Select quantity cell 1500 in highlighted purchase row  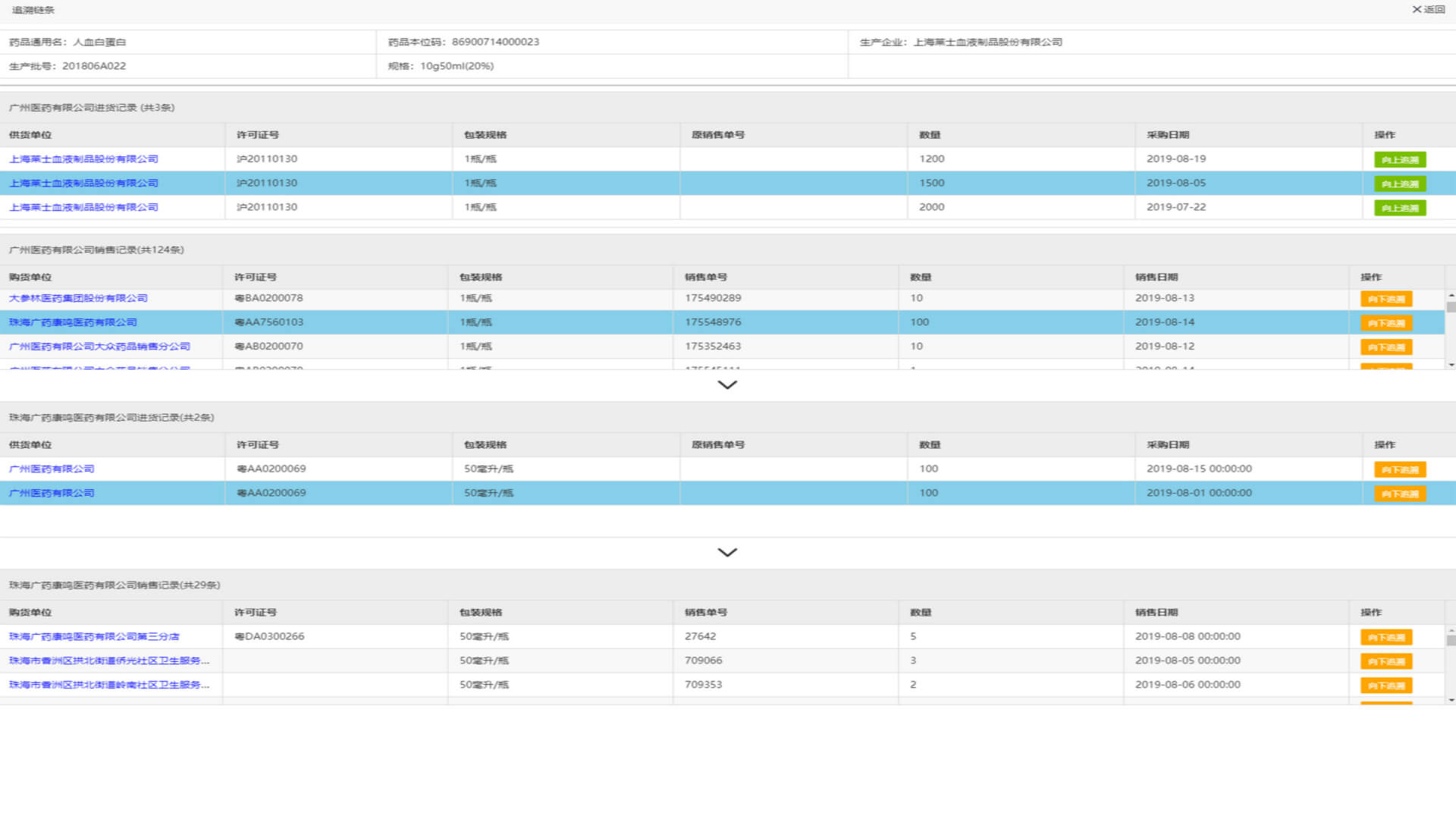(x=1021, y=183)
